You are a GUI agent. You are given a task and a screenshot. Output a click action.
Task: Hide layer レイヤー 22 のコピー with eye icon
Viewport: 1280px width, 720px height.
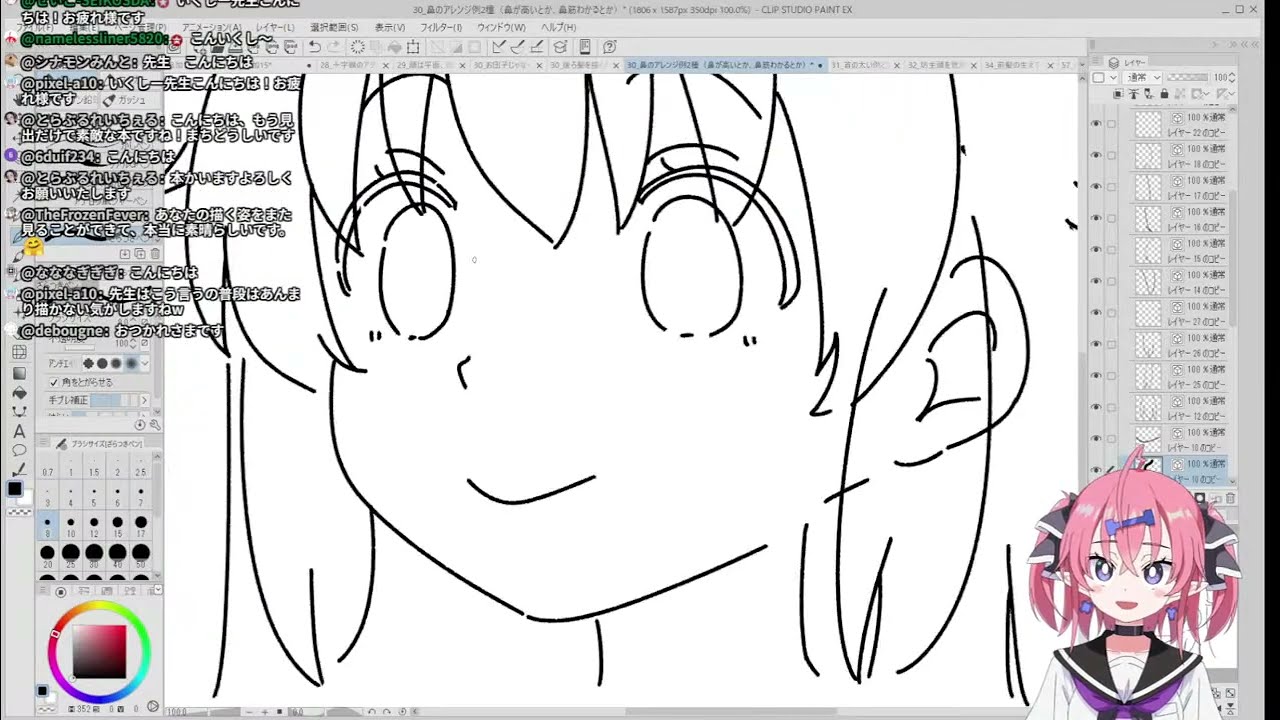pos(1096,123)
